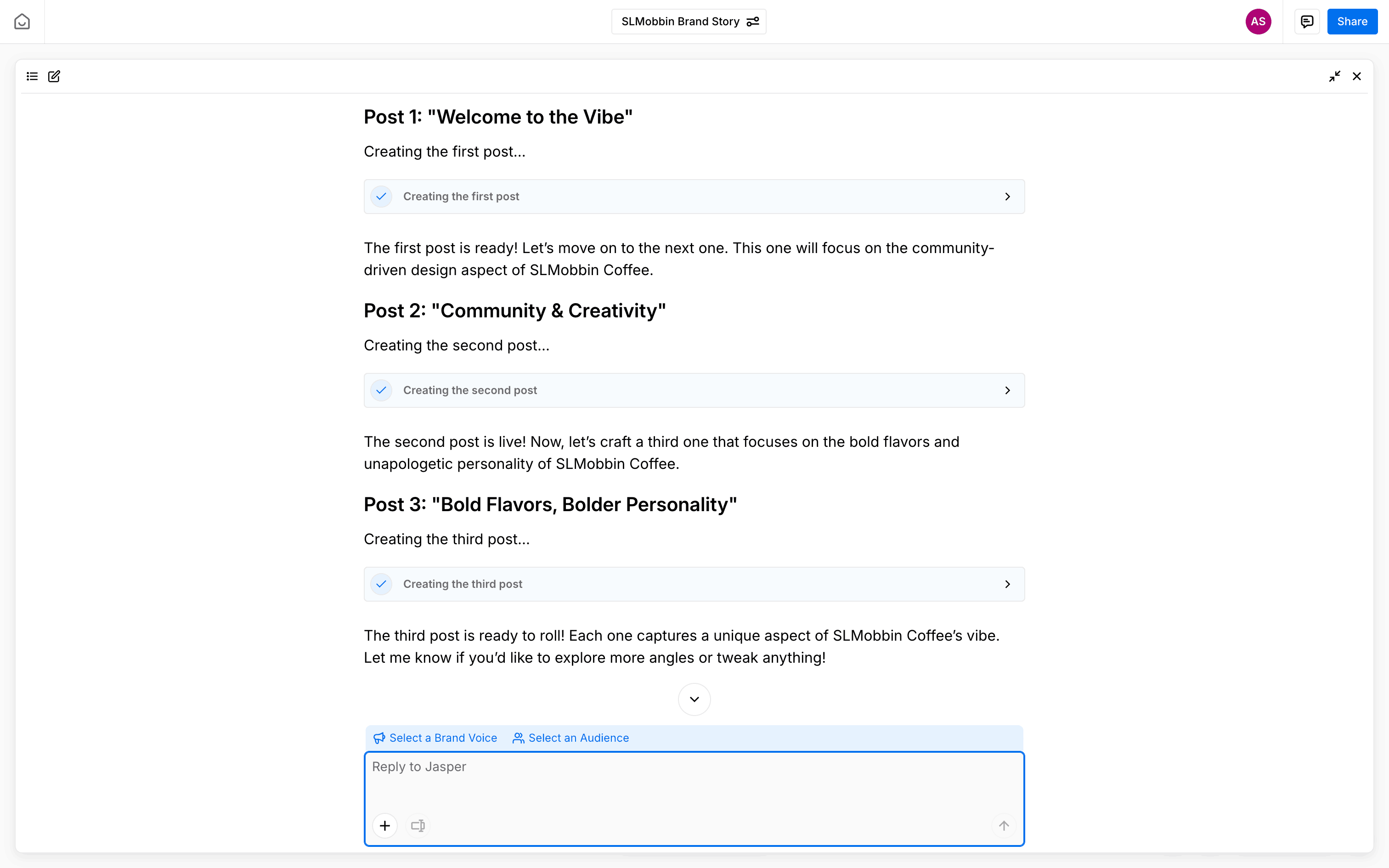This screenshot has width=1389, height=868.
Task: Collapse the chat panel with arrows icon
Action: click(1334, 76)
